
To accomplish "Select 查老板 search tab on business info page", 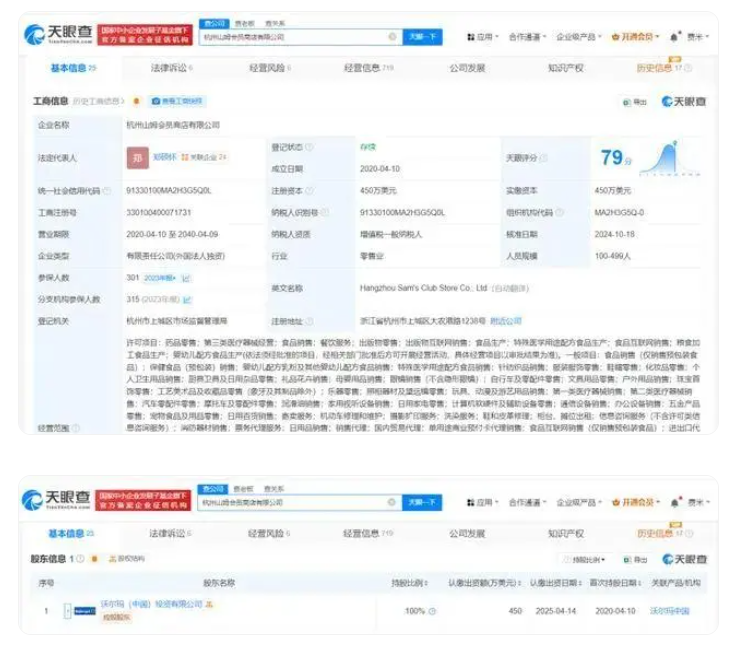I will click(x=244, y=23).
